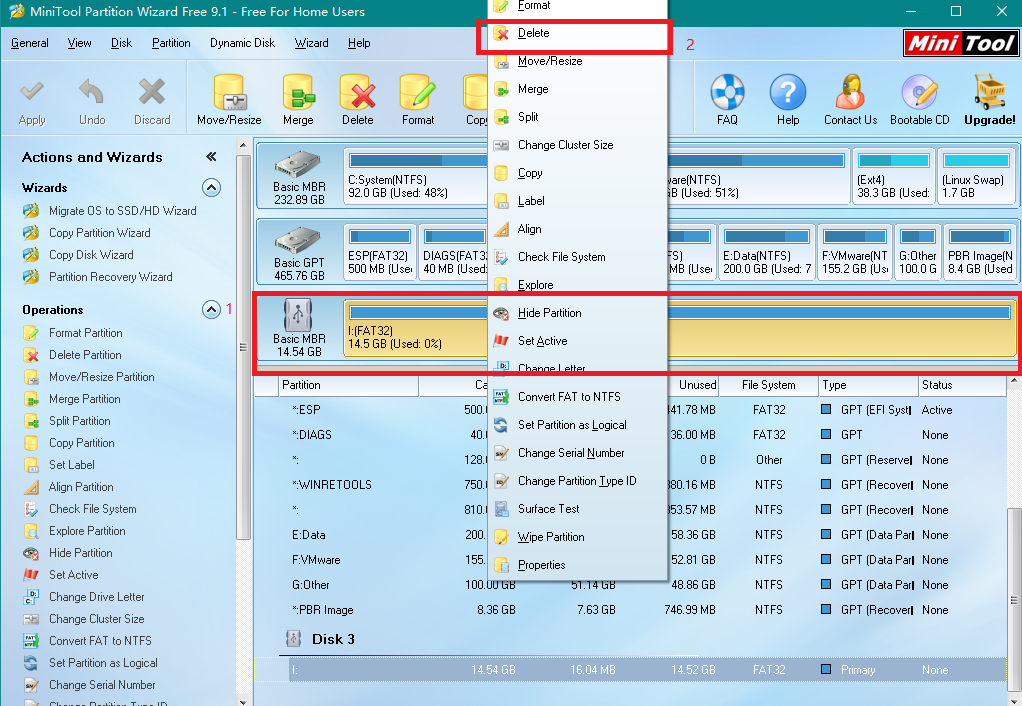Click the Status column header
The width and height of the screenshot is (1022, 706).
click(962, 385)
